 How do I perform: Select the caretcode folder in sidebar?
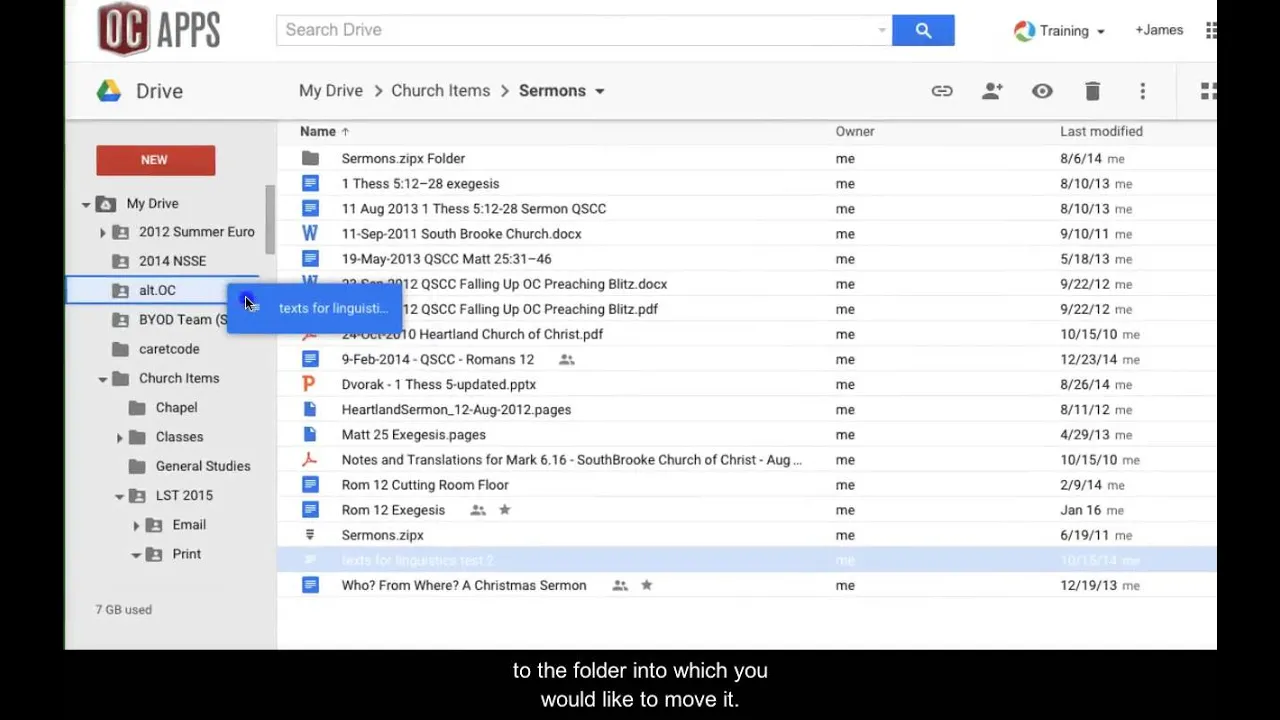point(169,349)
